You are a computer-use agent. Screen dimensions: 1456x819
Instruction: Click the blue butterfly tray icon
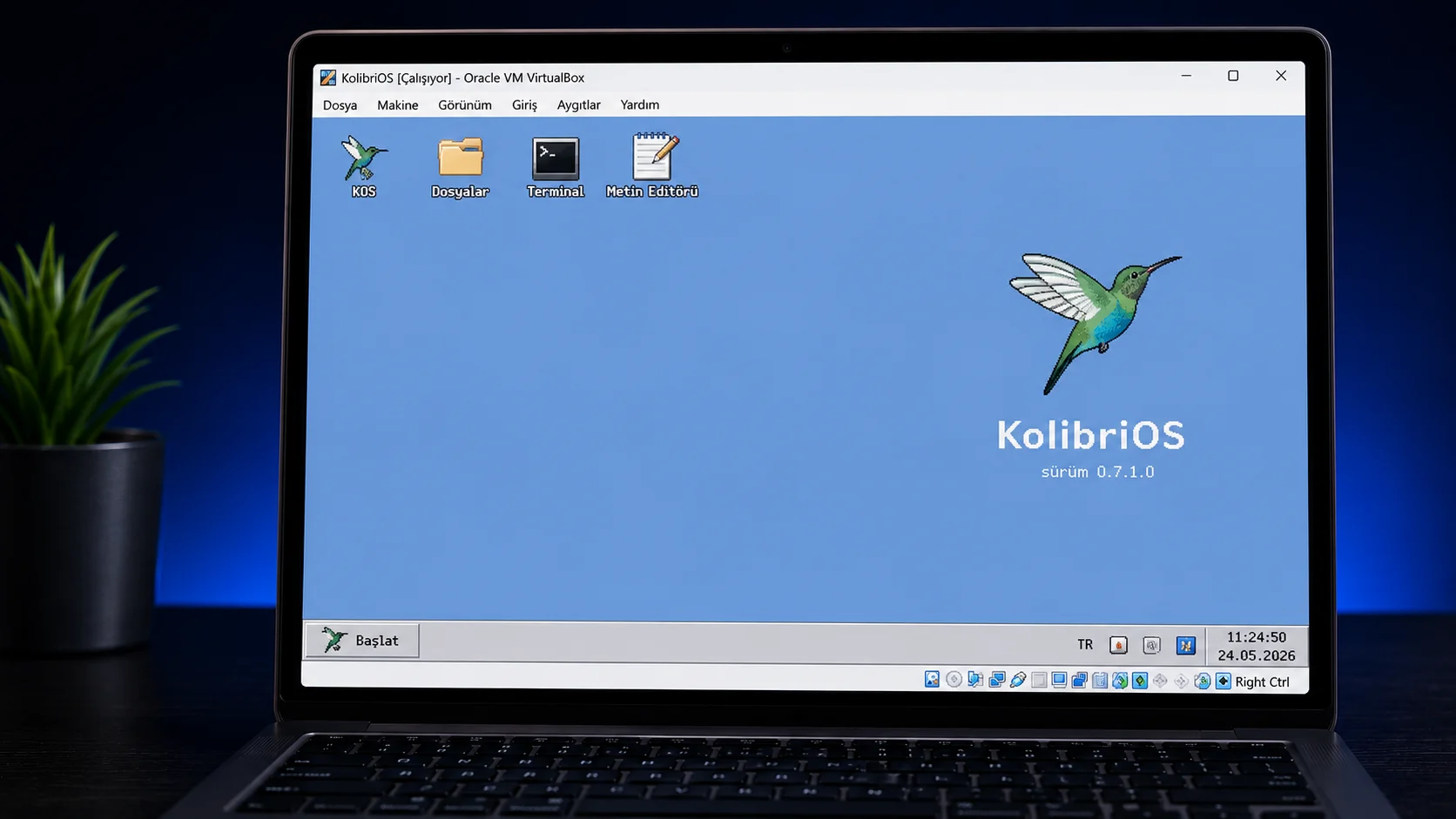1185,646
